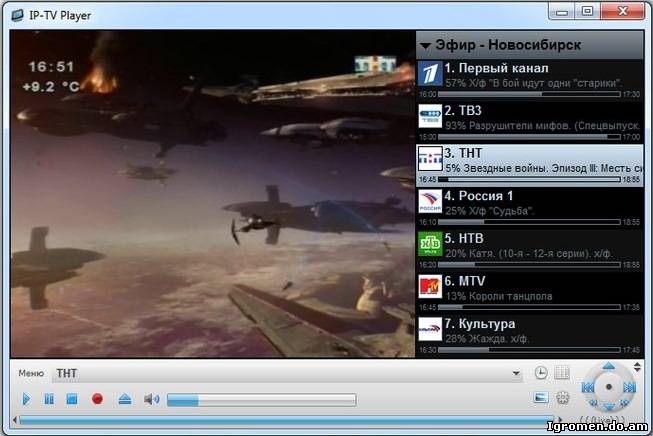Click program text 25% Х/ф "Судьба"

490,211
